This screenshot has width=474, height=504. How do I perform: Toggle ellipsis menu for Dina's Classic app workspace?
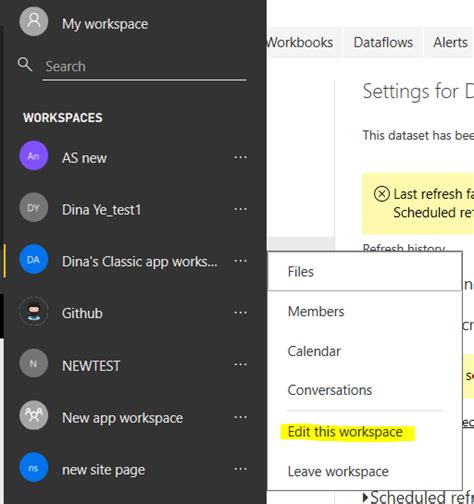click(240, 261)
